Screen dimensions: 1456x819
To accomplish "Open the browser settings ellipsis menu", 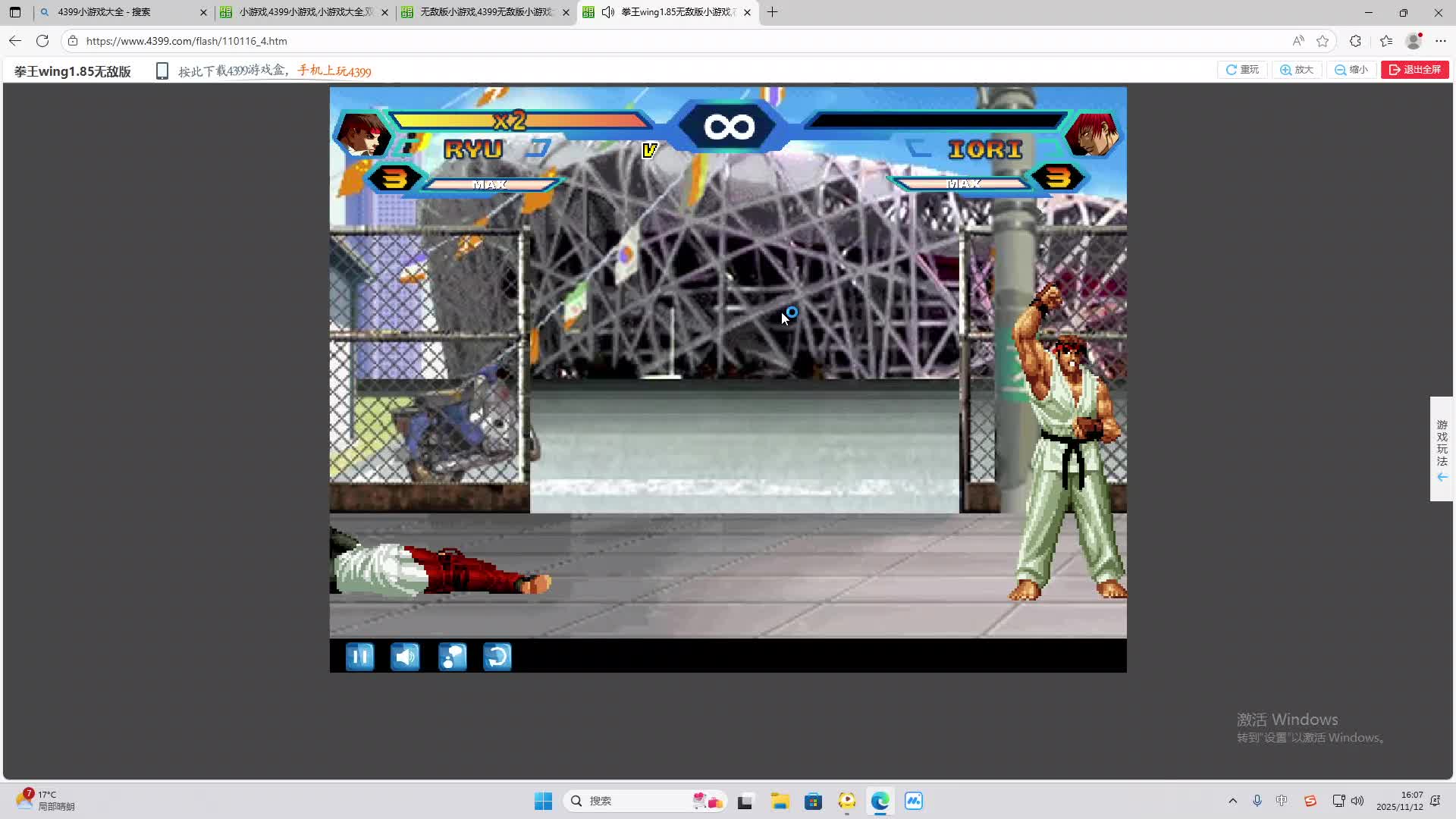I will point(1441,41).
